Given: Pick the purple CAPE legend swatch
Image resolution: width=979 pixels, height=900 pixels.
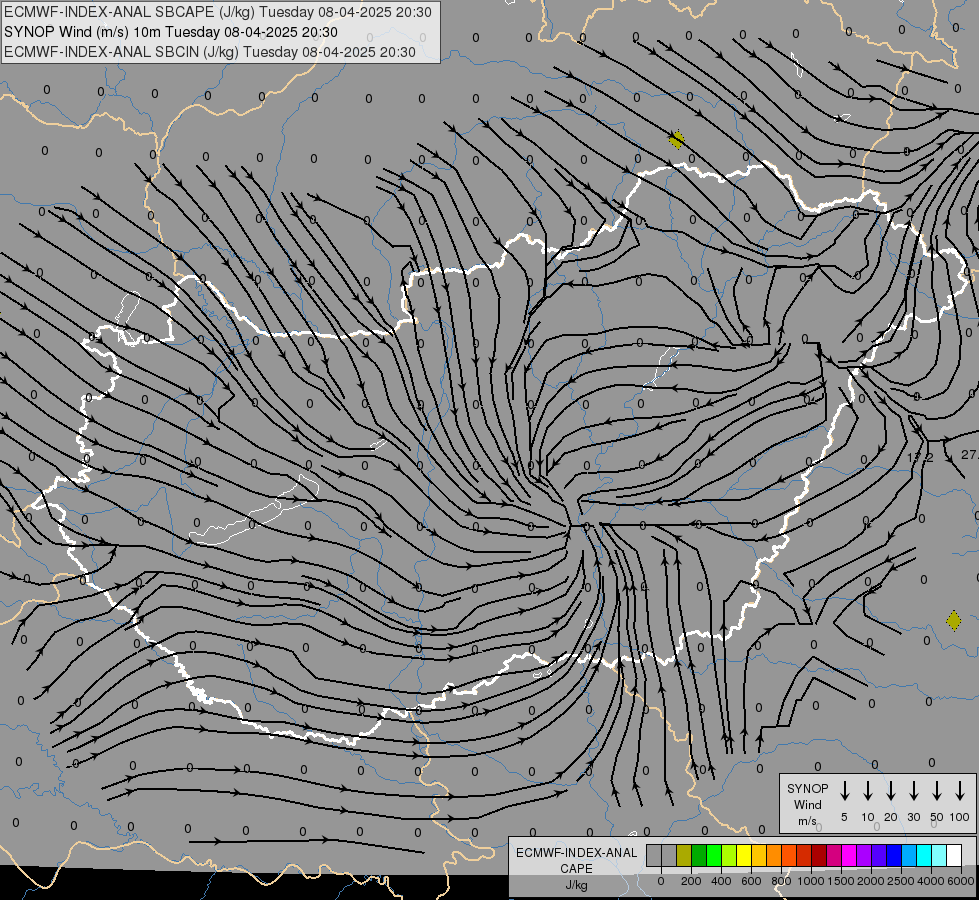Looking at the screenshot, I should pyautogui.click(x=864, y=855).
